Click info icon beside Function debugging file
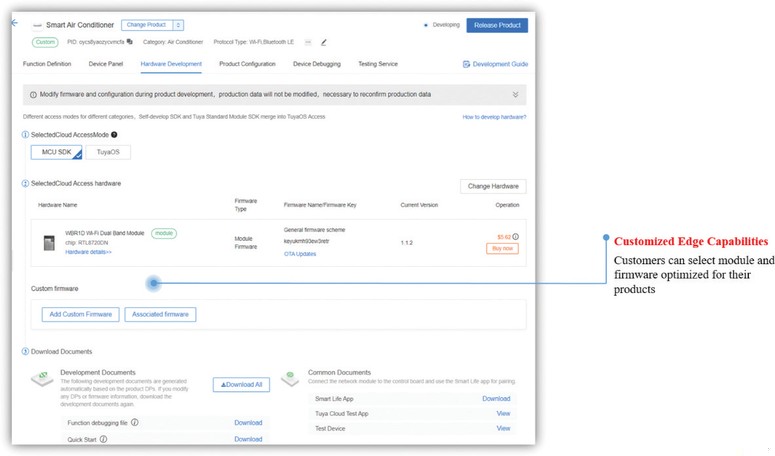Screen dimensions: 775x456 (134, 423)
